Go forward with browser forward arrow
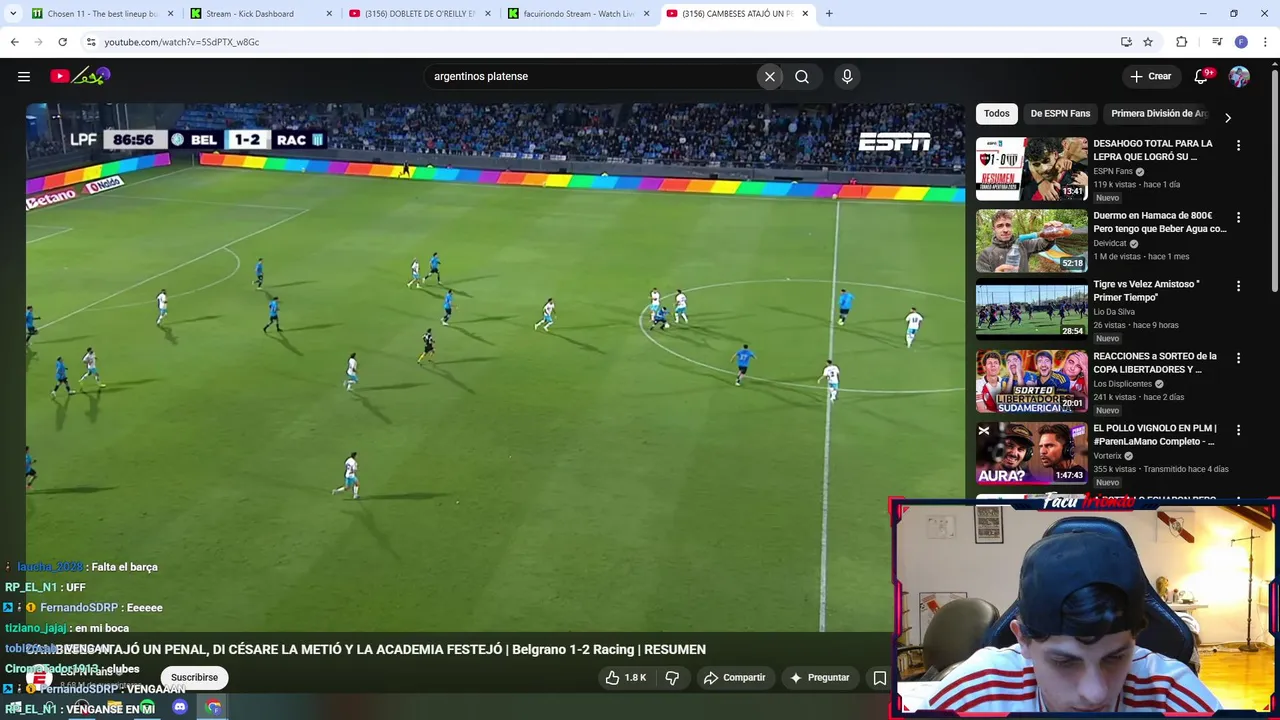Image resolution: width=1280 pixels, height=720 pixels. tap(38, 42)
